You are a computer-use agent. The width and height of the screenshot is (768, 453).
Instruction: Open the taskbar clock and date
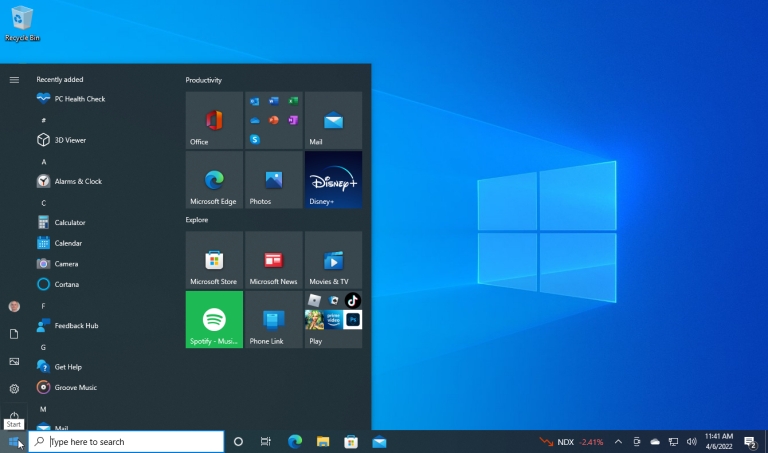coord(719,441)
